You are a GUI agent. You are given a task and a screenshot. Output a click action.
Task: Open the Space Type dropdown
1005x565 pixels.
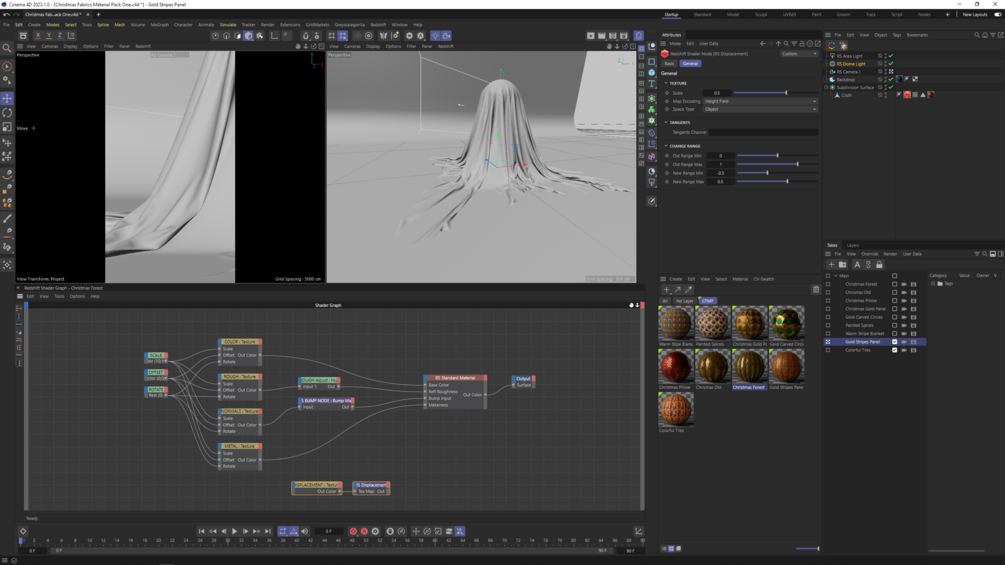(760, 109)
